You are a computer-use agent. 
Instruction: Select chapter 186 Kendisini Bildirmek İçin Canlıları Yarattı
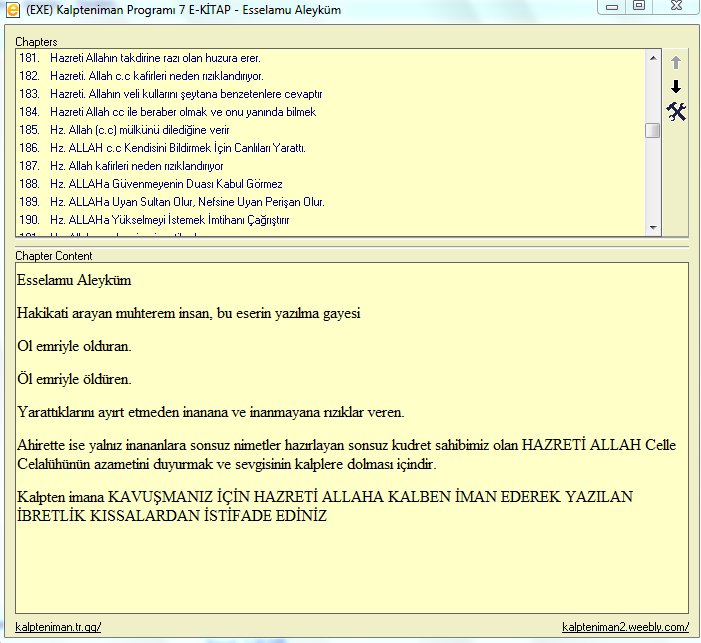coord(331,148)
